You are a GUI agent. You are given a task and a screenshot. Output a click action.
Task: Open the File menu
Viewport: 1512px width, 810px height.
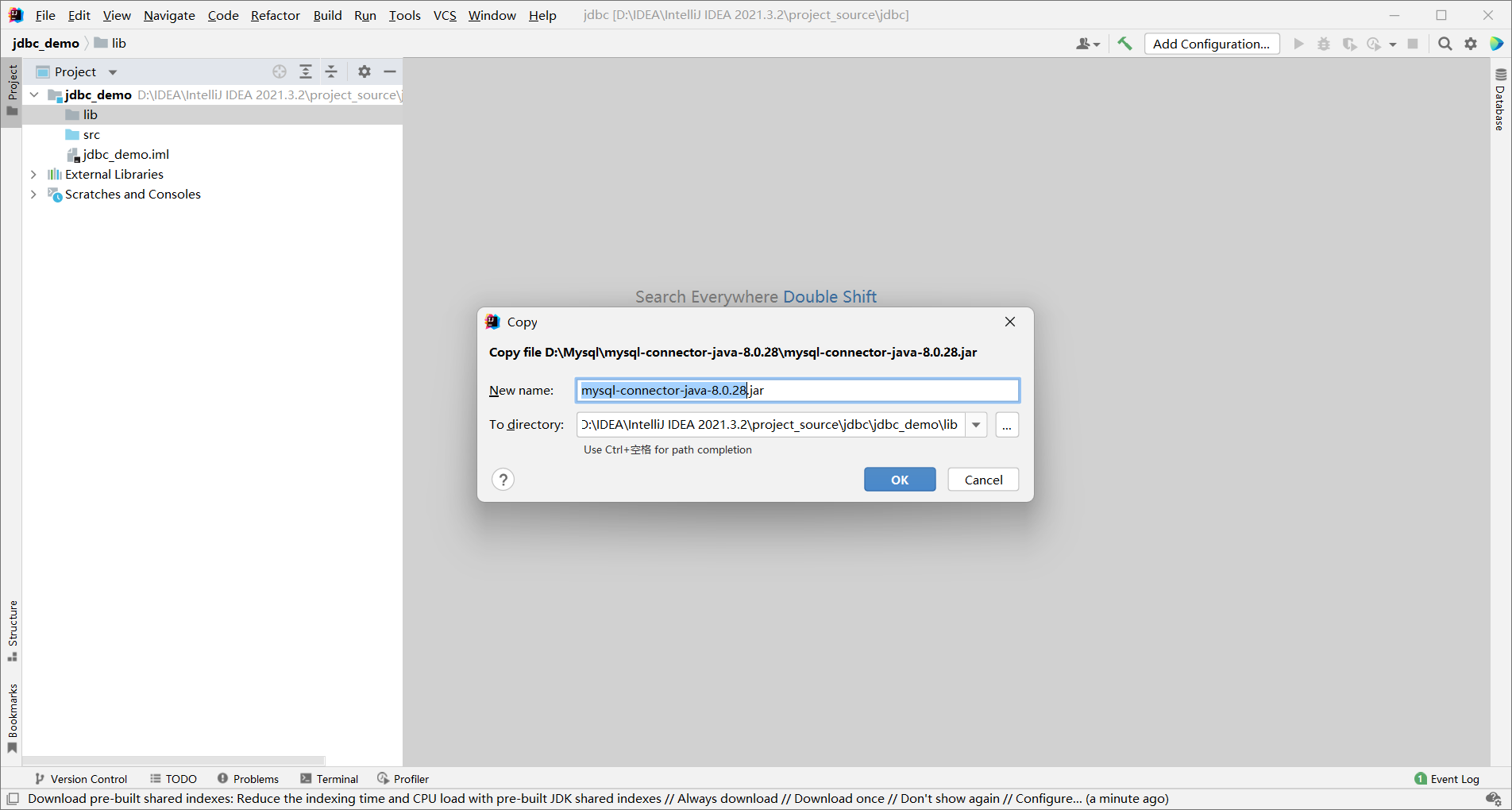[45, 15]
